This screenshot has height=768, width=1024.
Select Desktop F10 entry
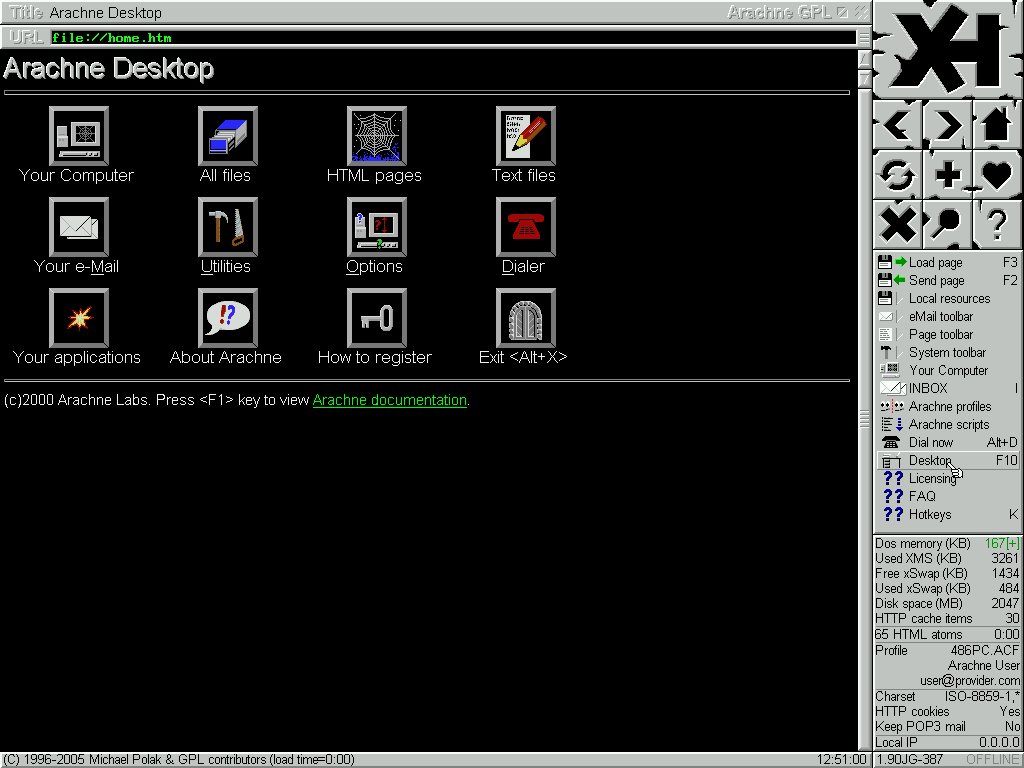(x=948, y=460)
